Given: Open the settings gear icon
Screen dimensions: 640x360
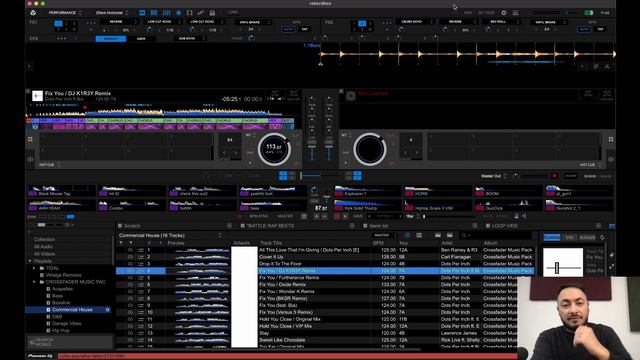Looking at the screenshot, I should click(x=504, y=13).
